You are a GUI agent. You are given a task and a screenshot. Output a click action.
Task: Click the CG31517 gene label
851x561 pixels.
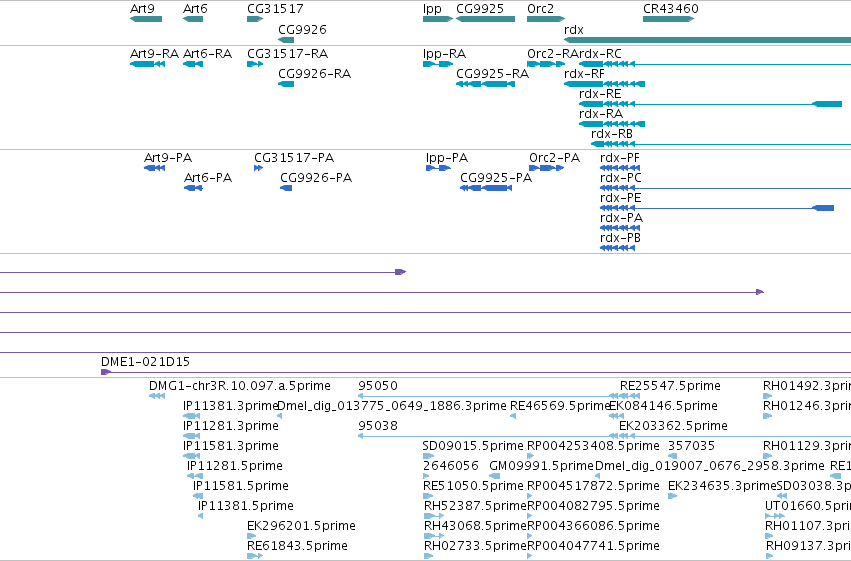pos(275,9)
